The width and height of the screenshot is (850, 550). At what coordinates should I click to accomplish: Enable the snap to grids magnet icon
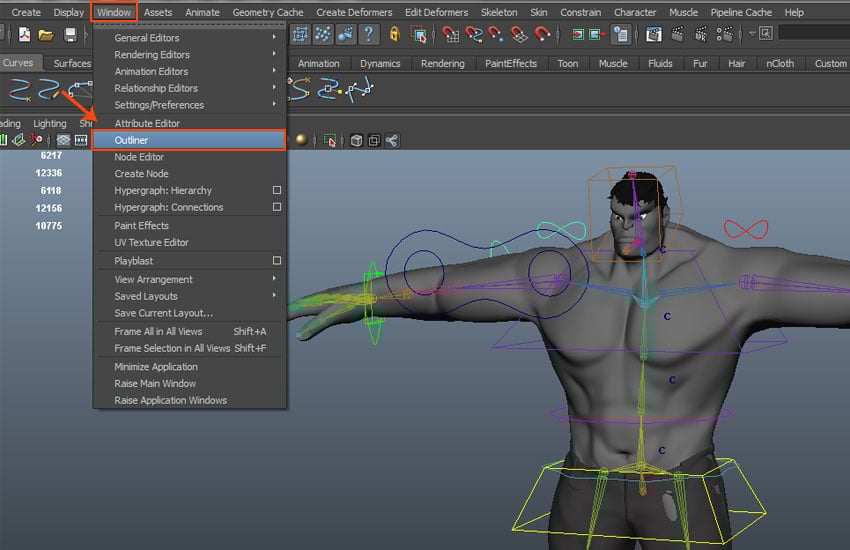coord(450,34)
